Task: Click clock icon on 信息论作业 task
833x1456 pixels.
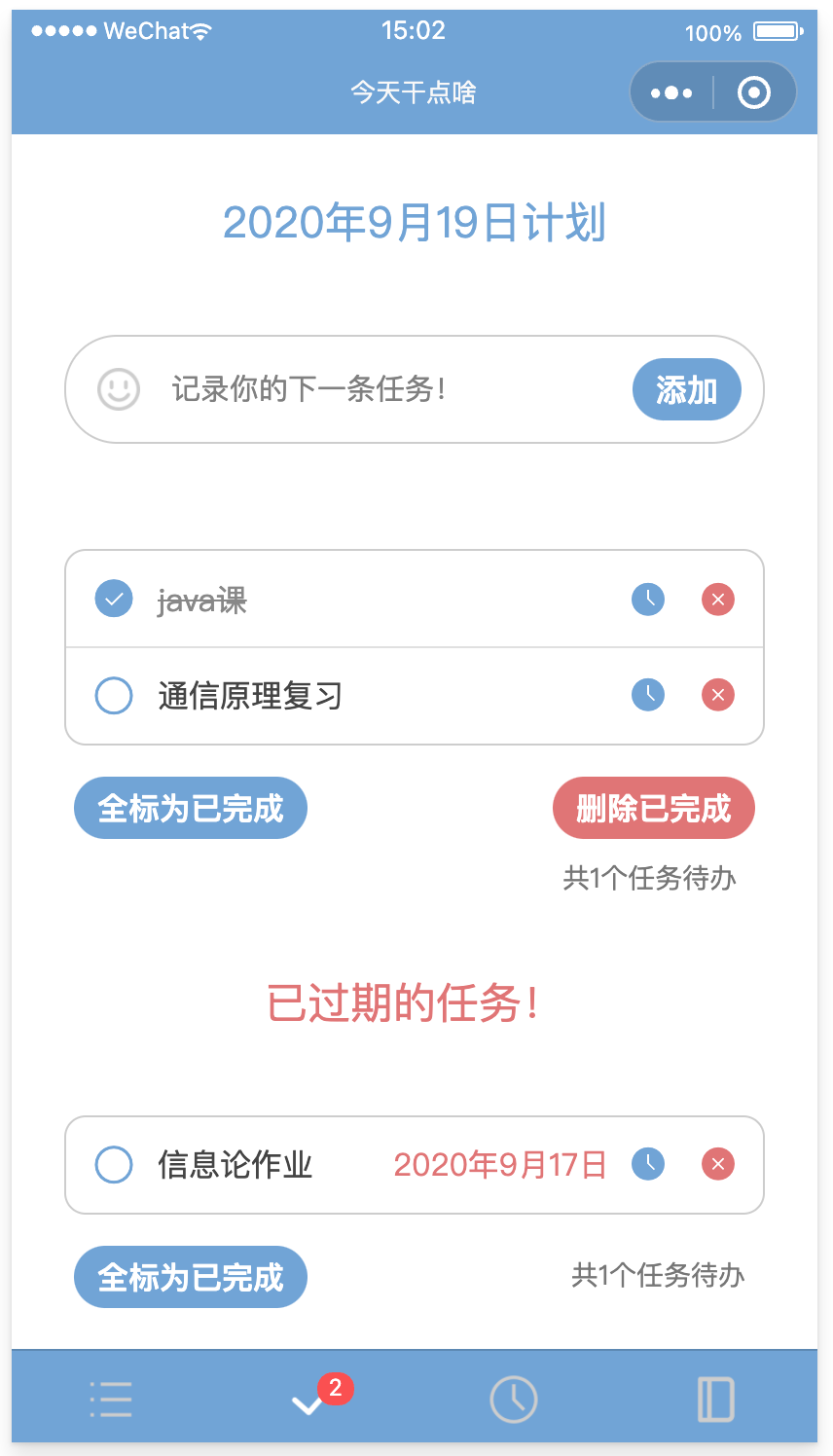Action: pos(648,1164)
